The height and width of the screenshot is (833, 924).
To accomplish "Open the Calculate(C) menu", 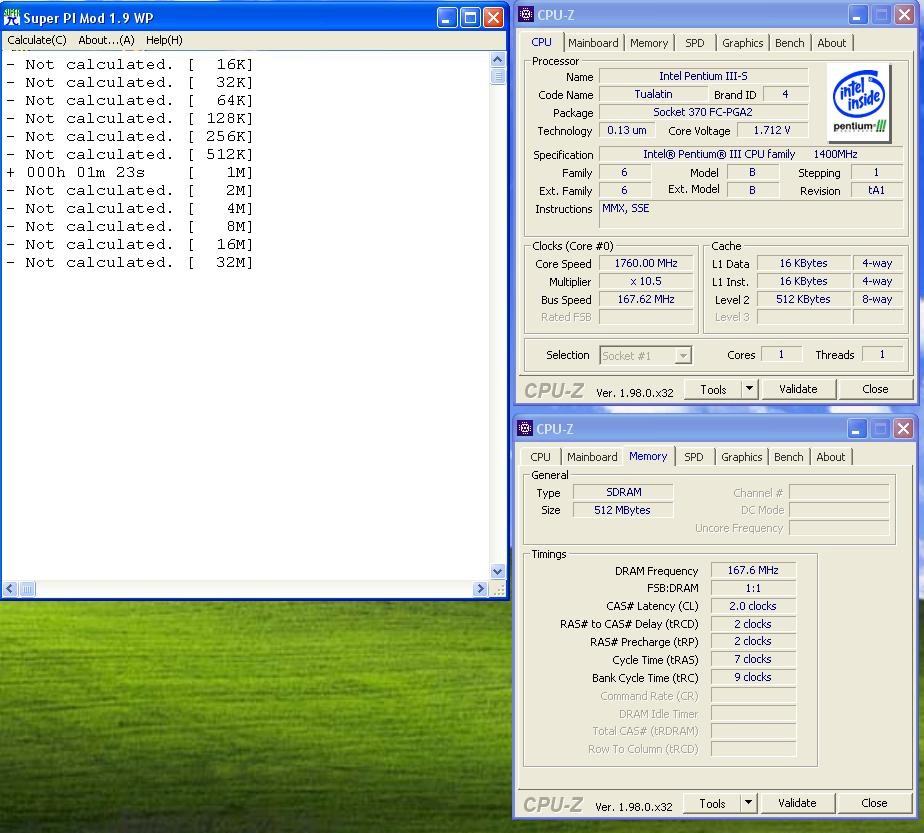I will click(x=37, y=40).
